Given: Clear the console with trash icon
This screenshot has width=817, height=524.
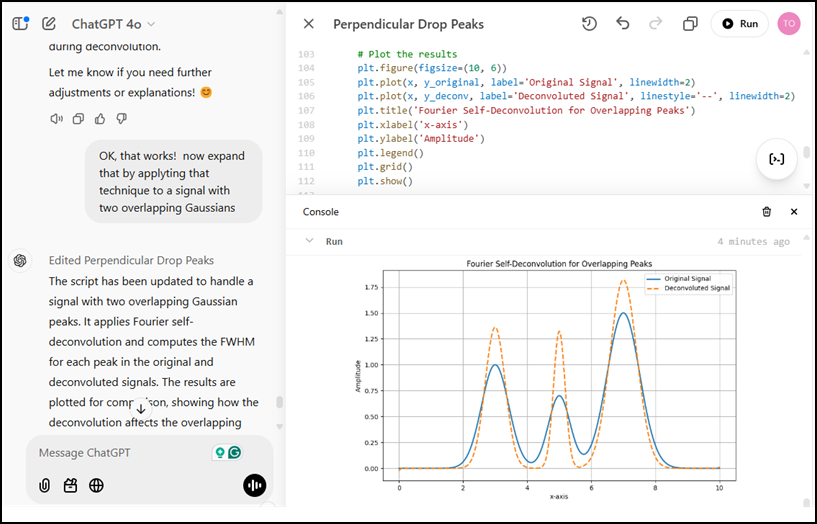Looking at the screenshot, I should click(x=766, y=212).
